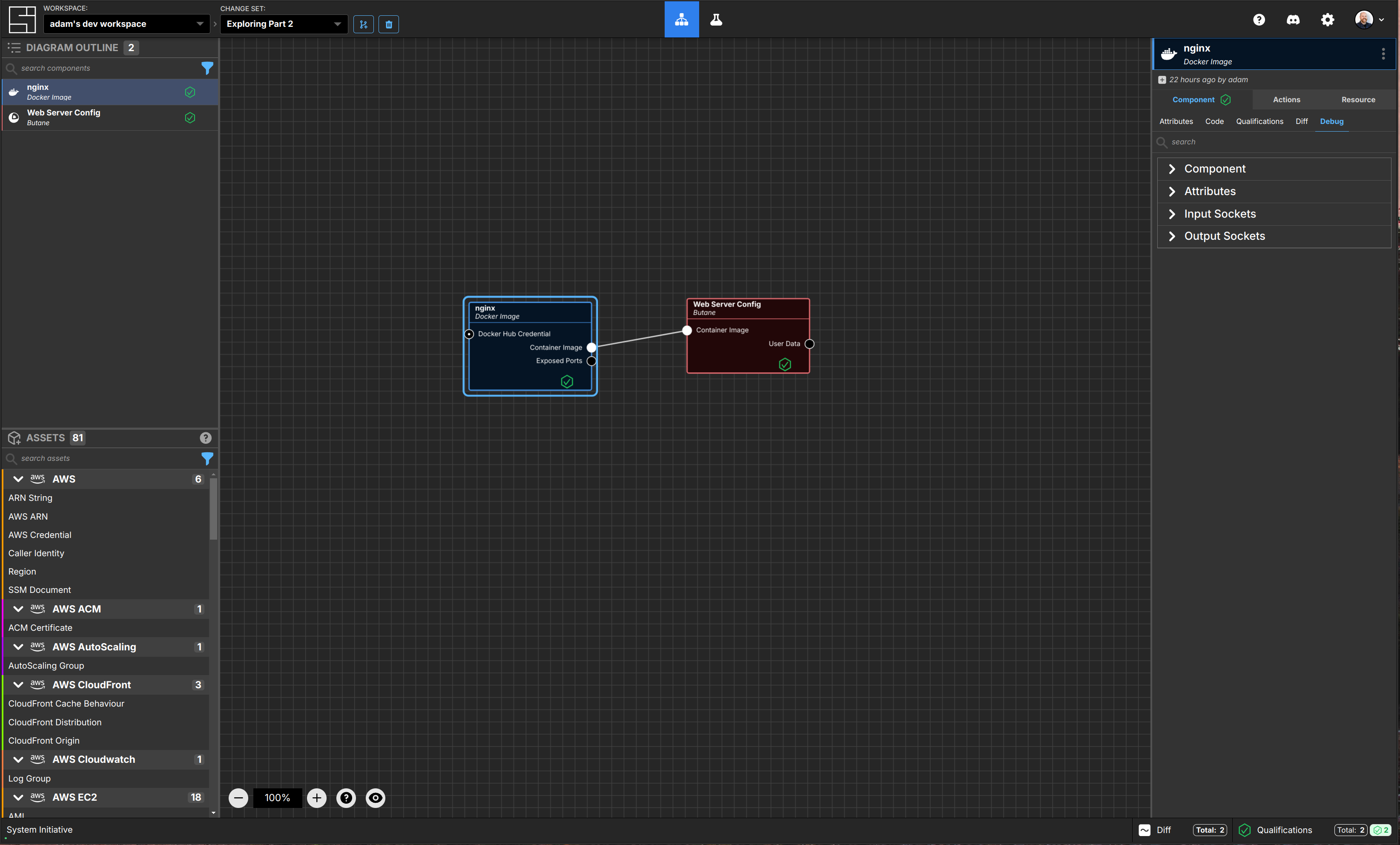Click the 100% zoom level input field
This screenshot has height=845, width=1400.
tap(278, 797)
